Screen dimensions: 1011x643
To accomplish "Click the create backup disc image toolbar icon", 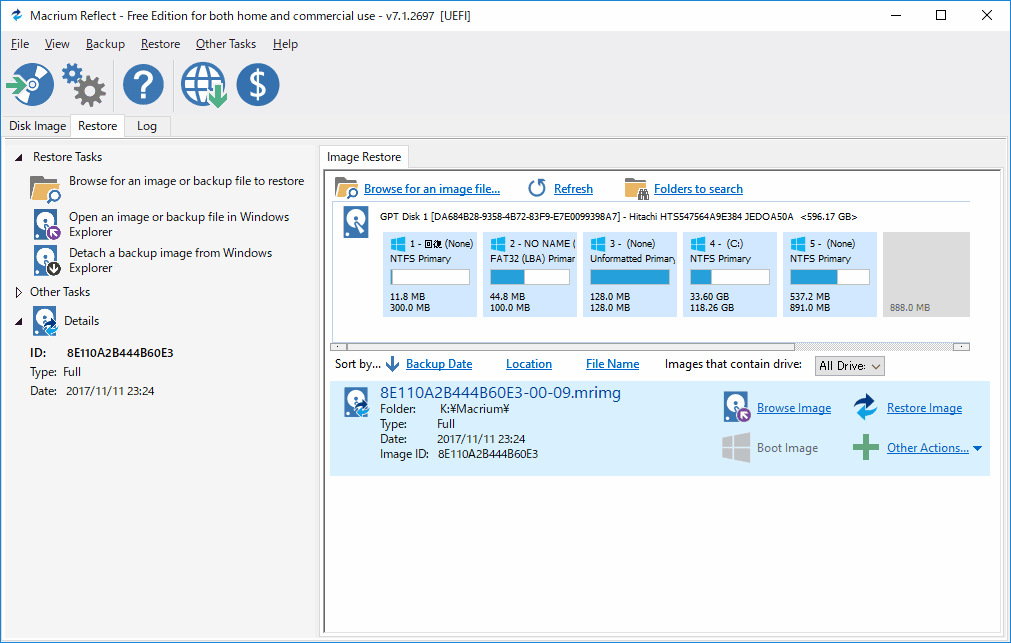I will [x=30, y=84].
